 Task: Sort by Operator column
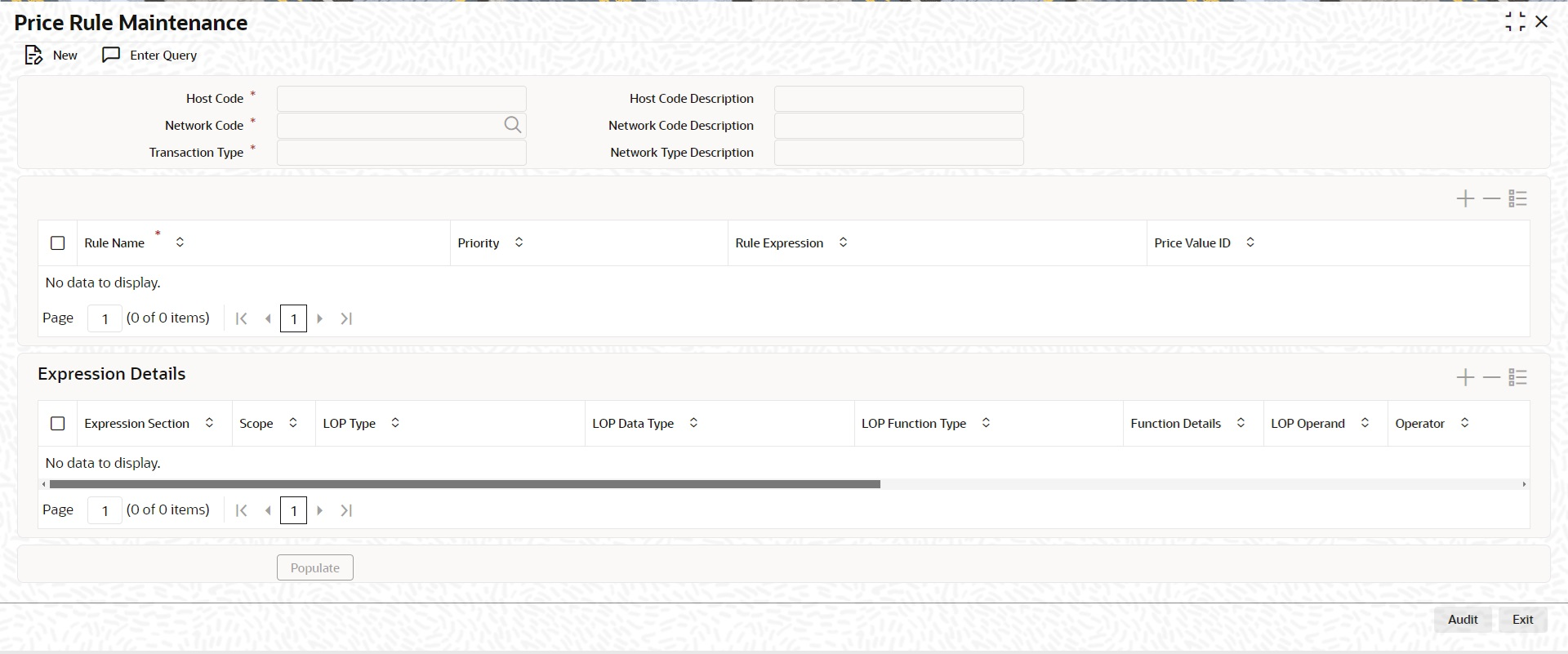[1464, 423]
